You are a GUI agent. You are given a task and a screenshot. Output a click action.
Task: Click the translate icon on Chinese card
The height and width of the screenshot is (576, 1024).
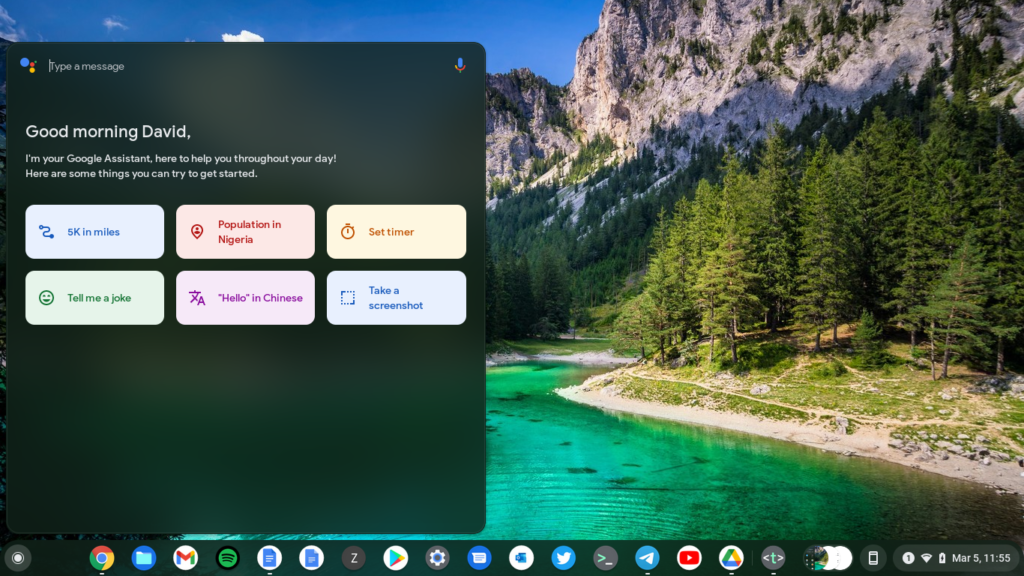pyautogui.click(x=197, y=298)
